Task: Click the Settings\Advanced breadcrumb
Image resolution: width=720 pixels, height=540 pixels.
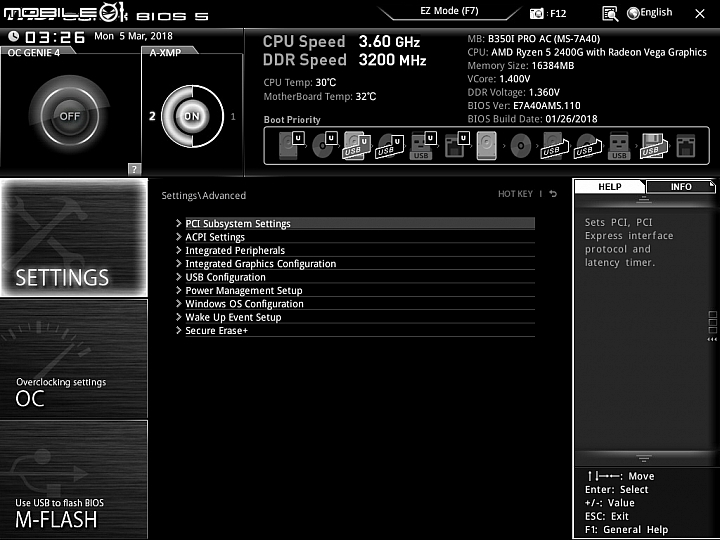Action: click(x=203, y=196)
